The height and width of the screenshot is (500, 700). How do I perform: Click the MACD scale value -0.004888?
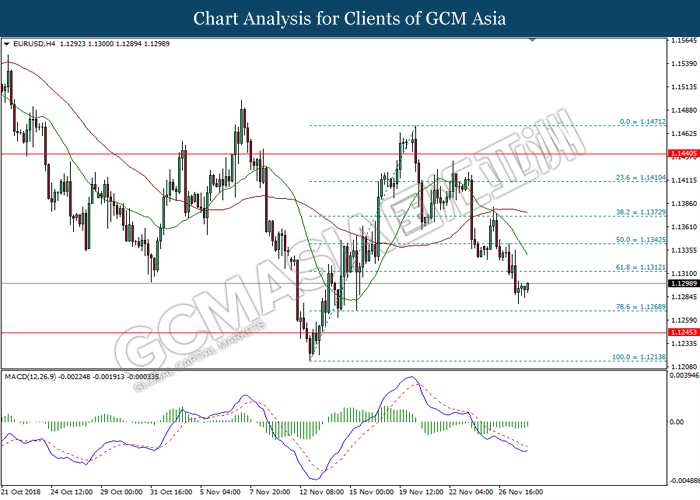click(684, 481)
